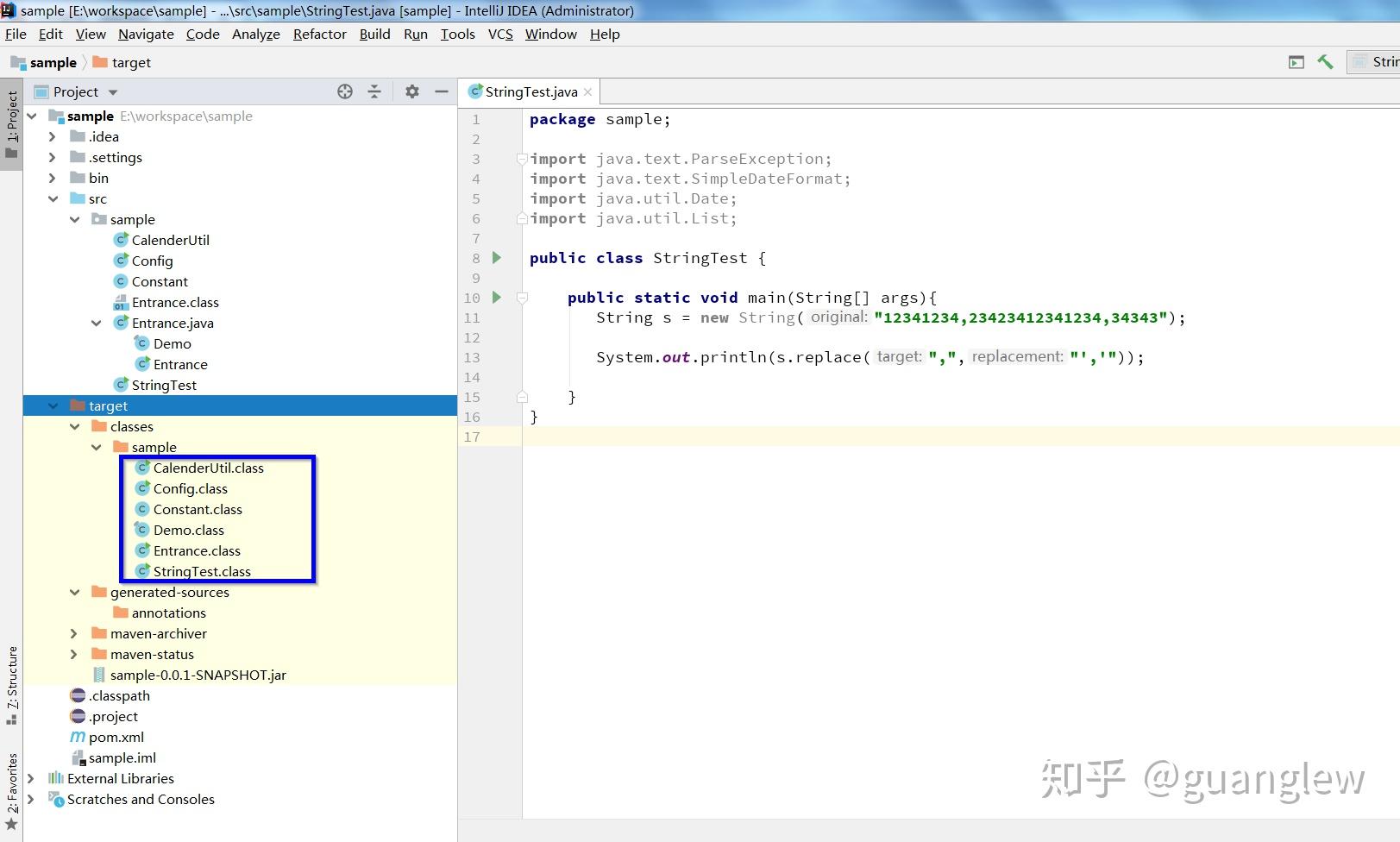Select the .classpath file icon
1400x842 pixels.
point(78,695)
